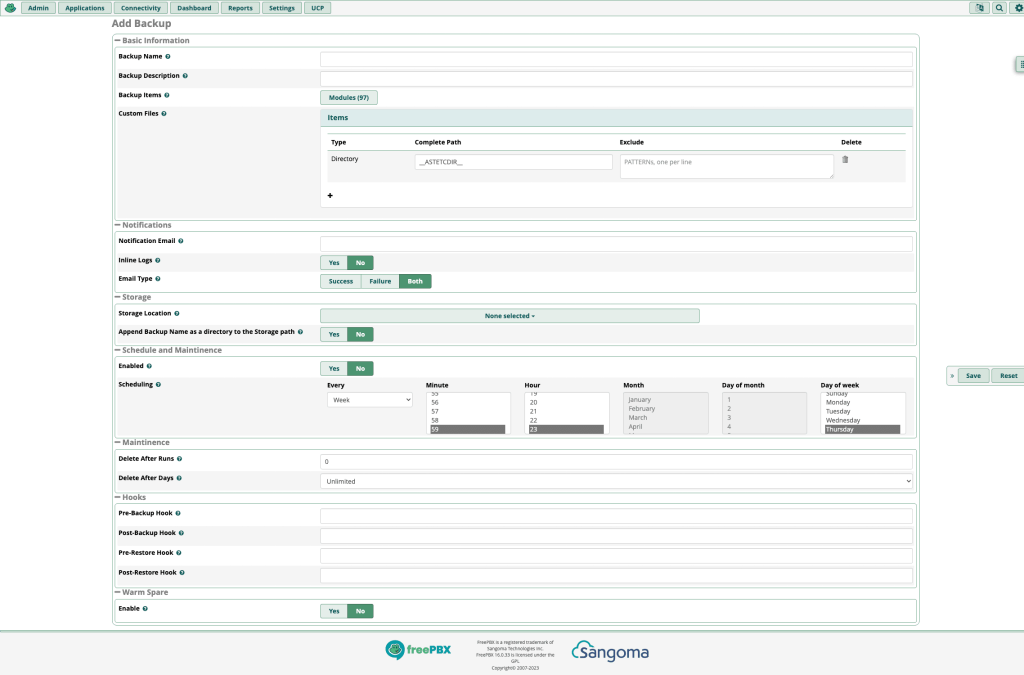Open the list panel icon on right edge

pos(1020,64)
